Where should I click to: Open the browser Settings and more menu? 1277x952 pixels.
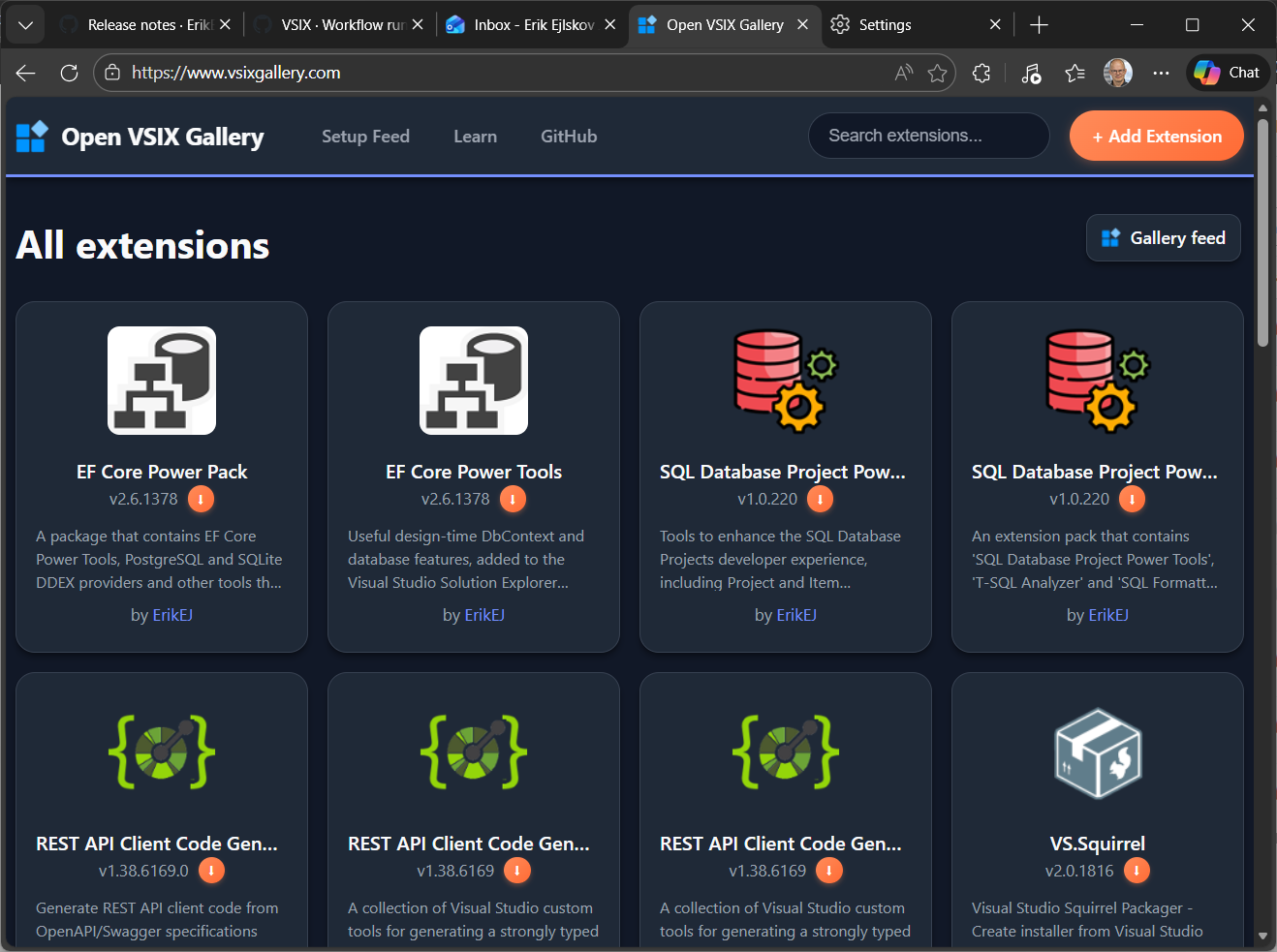click(x=1161, y=73)
